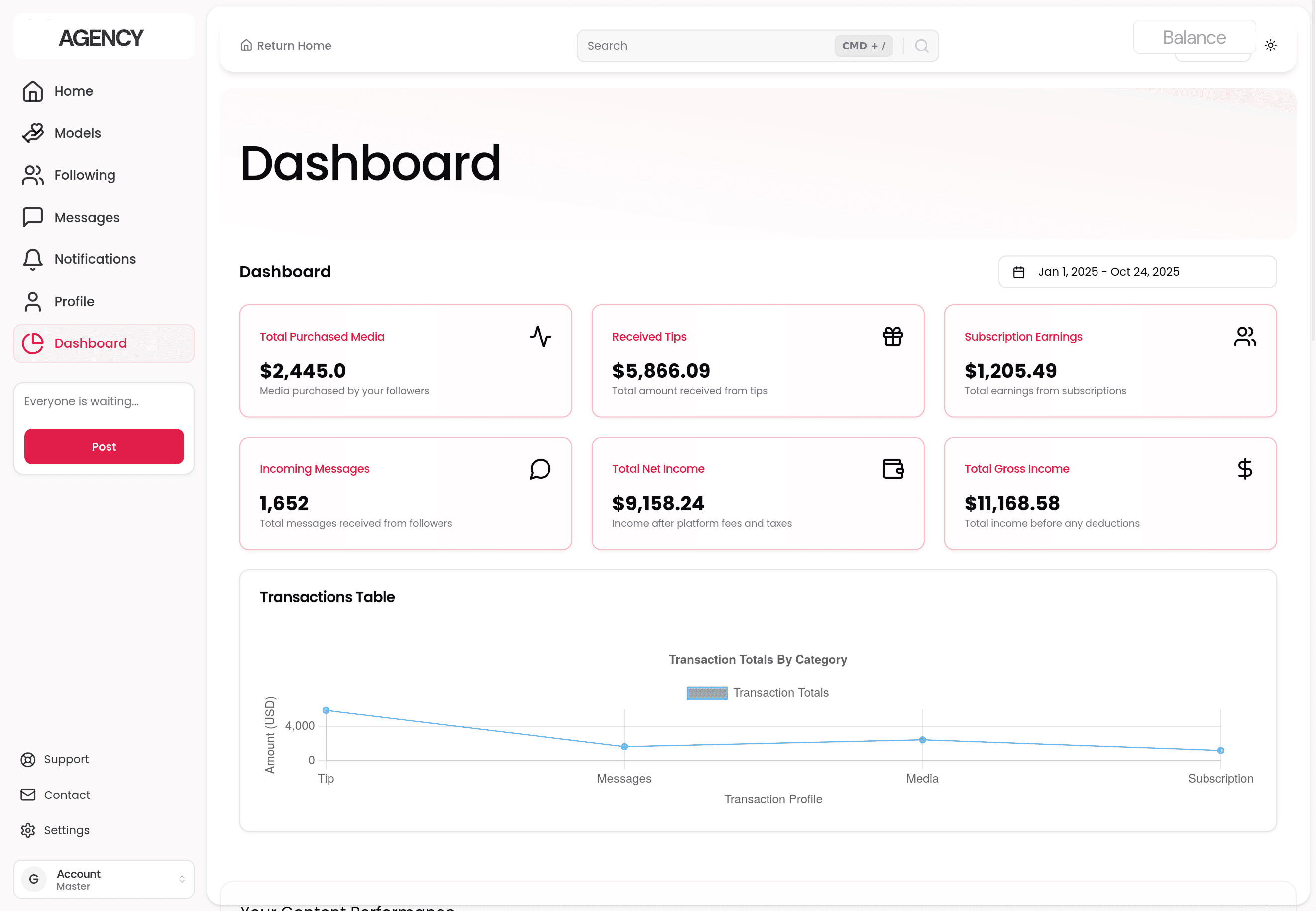Expand the Account Master switcher
The height and width of the screenshot is (911, 1316).
pyautogui.click(x=104, y=879)
